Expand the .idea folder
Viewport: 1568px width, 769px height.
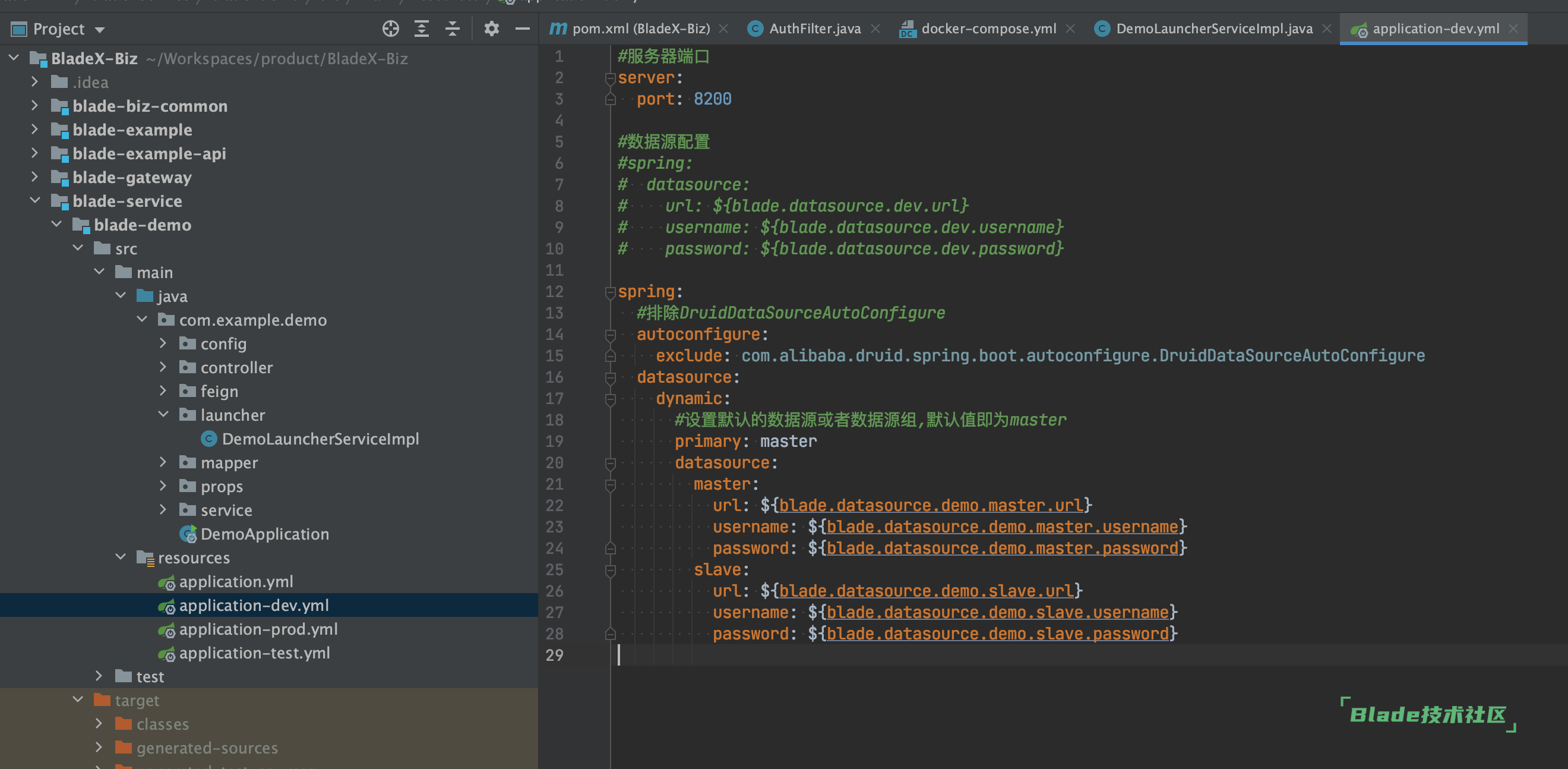[x=34, y=81]
